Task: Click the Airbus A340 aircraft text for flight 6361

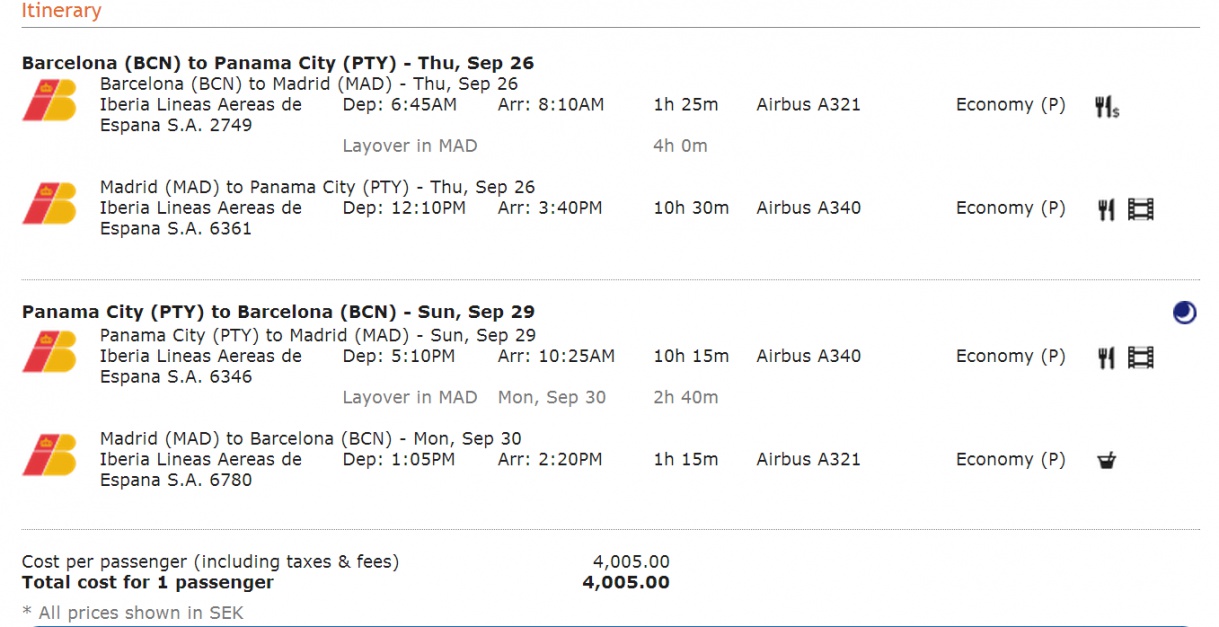Action: coord(808,208)
